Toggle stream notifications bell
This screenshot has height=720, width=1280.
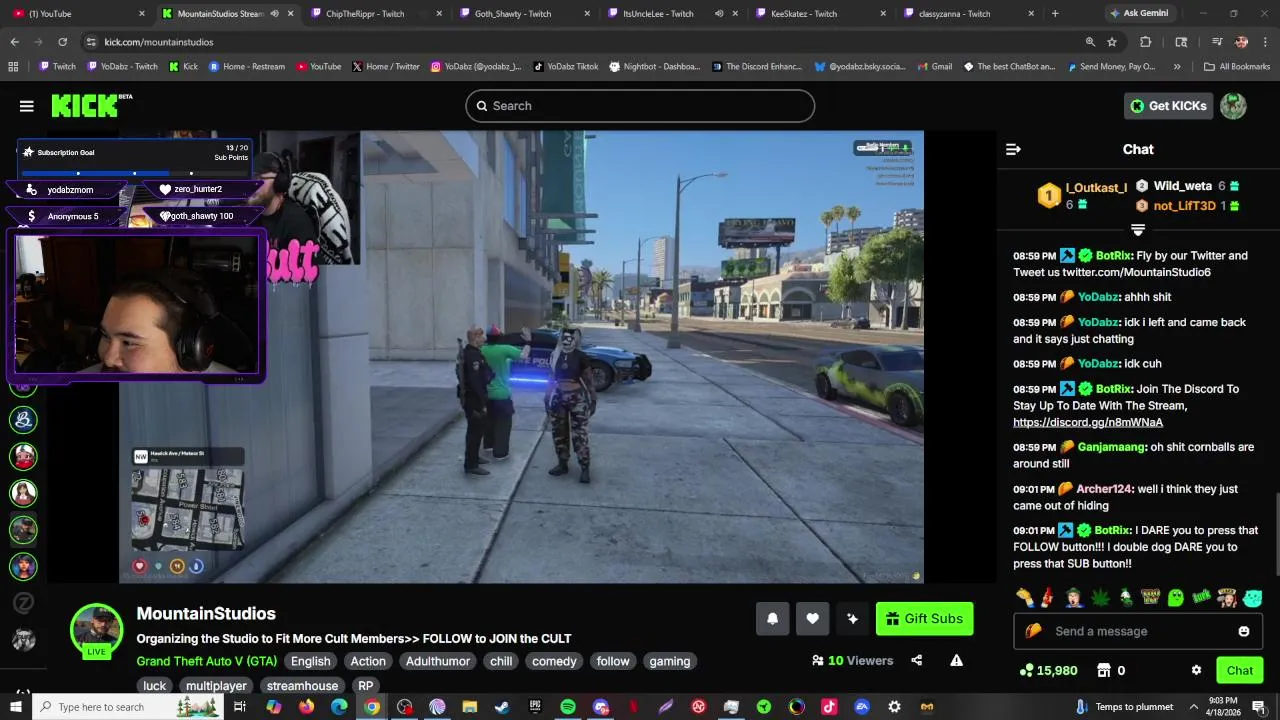tap(772, 618)
